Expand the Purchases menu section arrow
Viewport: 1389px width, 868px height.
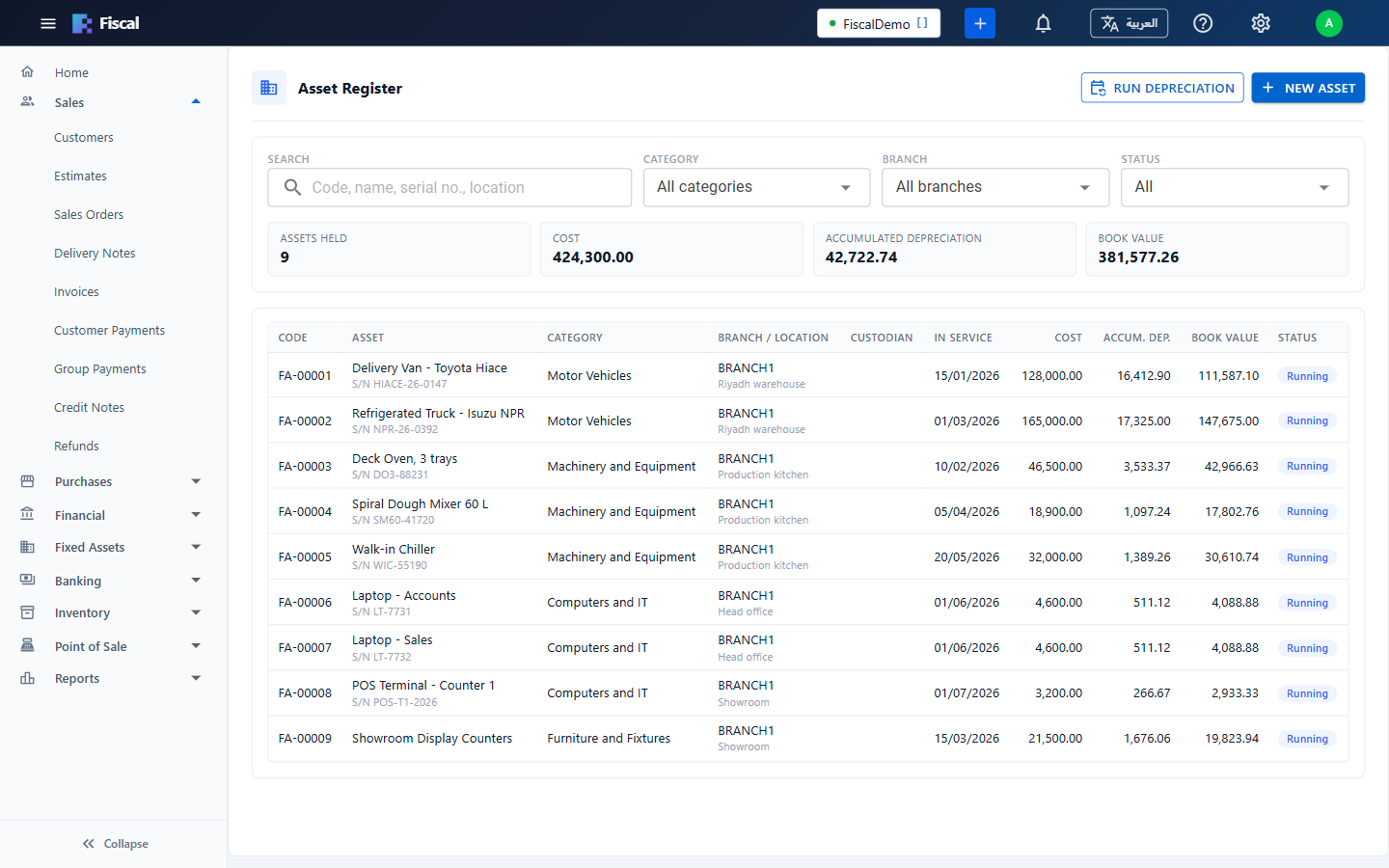pyautogui.click(x=196, y=481)
